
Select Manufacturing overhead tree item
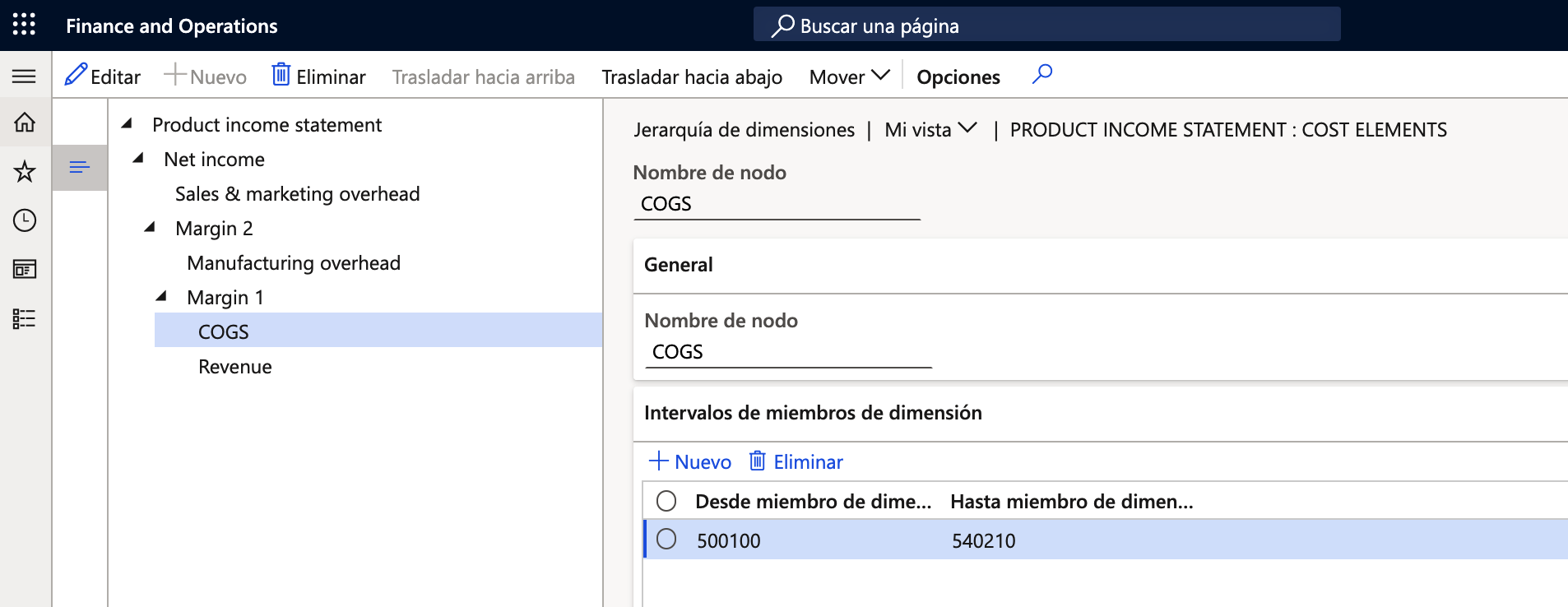click(x=294, y=263)
